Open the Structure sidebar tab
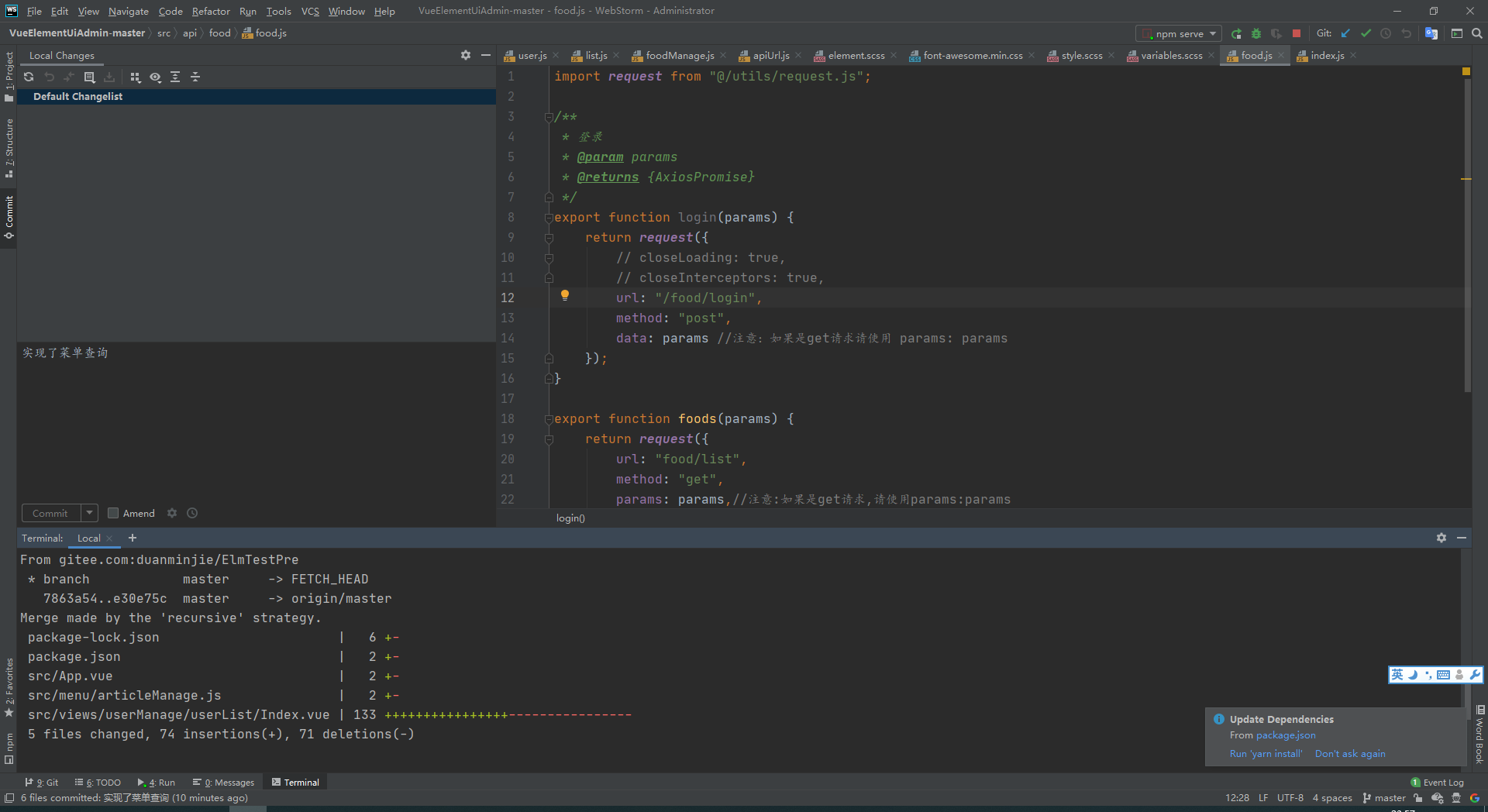 tap(9, 148)
